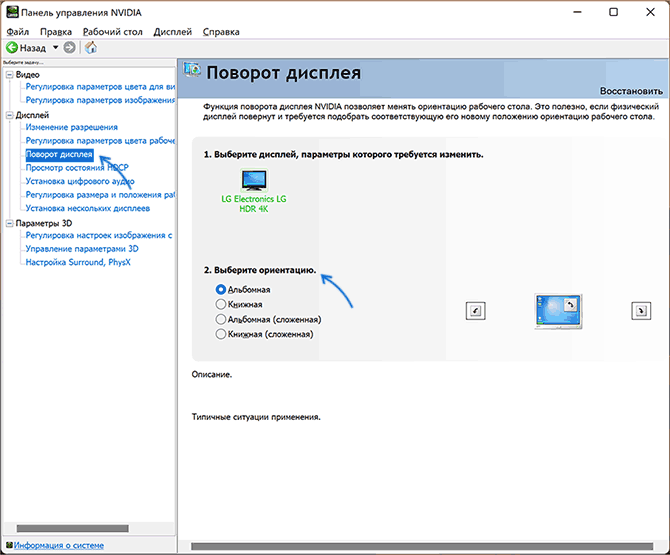Click the Восстановить link
This screenshot has width=670, height=555.
click(x=631, y=91)
